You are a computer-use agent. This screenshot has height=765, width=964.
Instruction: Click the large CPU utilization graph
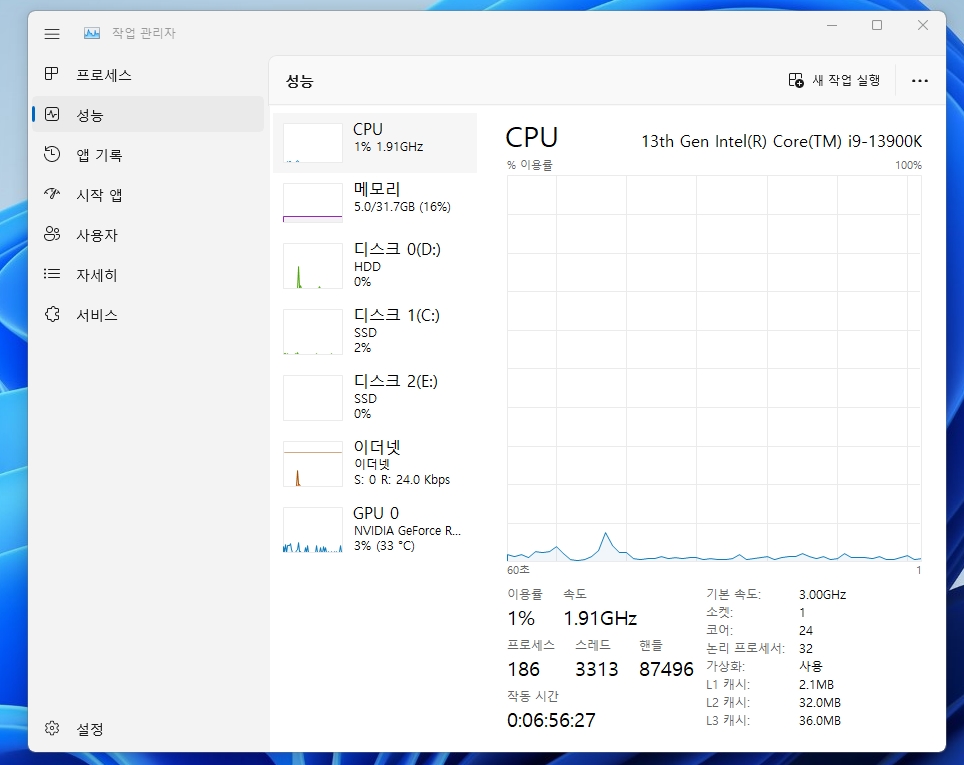click(714, 368)
